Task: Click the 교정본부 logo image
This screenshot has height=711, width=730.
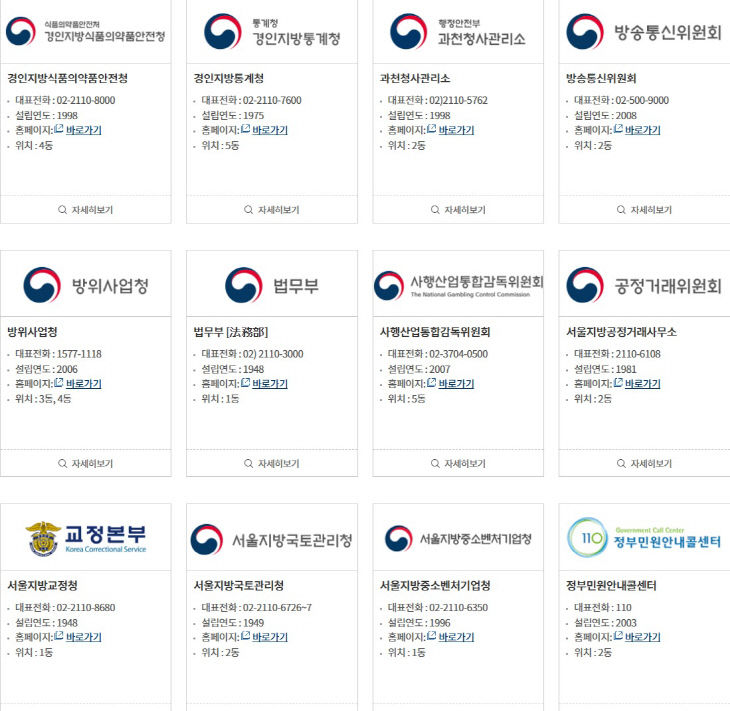Action: pos(86,538)
